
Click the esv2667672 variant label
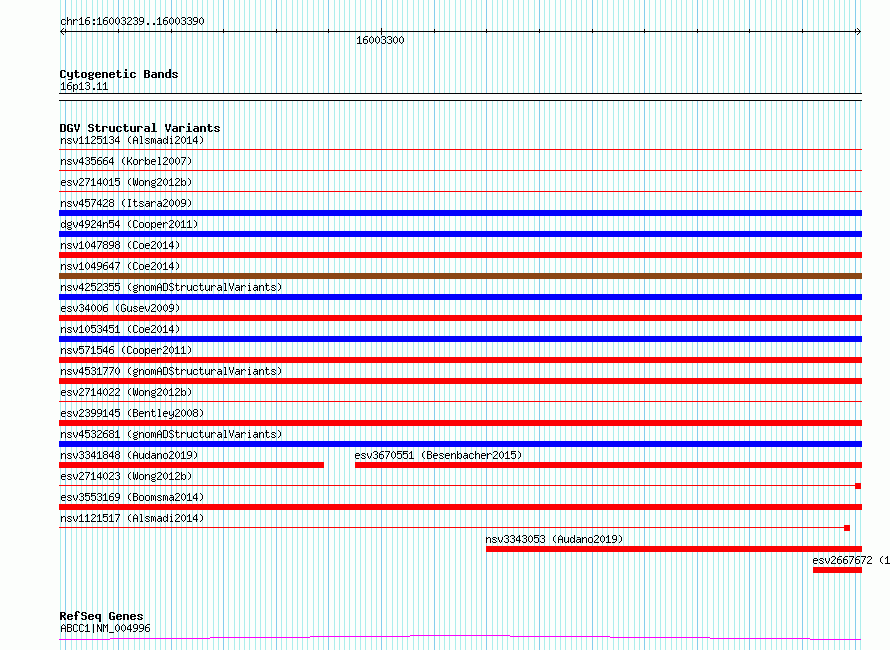coord(851,560)
